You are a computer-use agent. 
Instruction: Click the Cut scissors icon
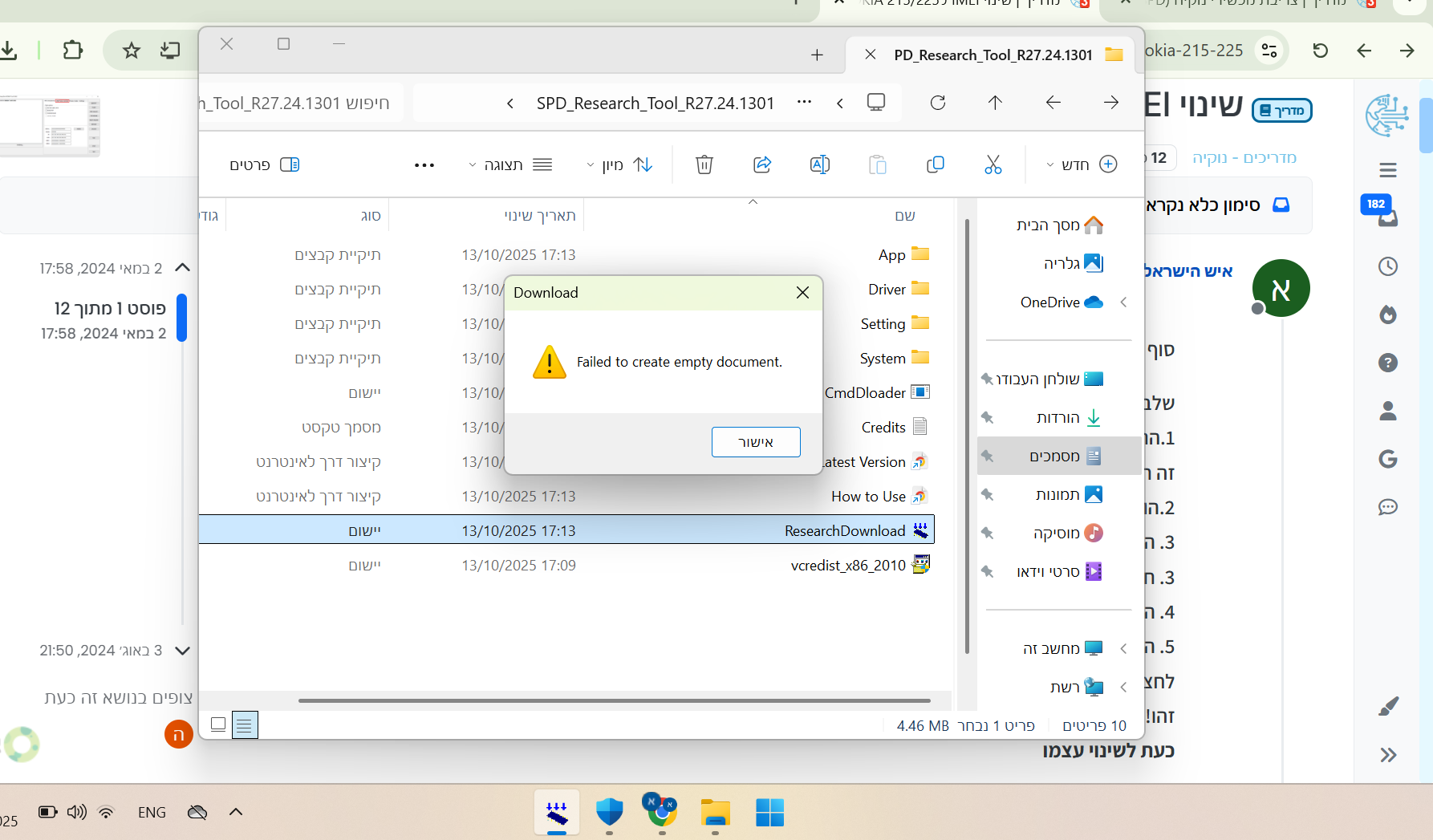pyautogui.click(x=993, y=164)
